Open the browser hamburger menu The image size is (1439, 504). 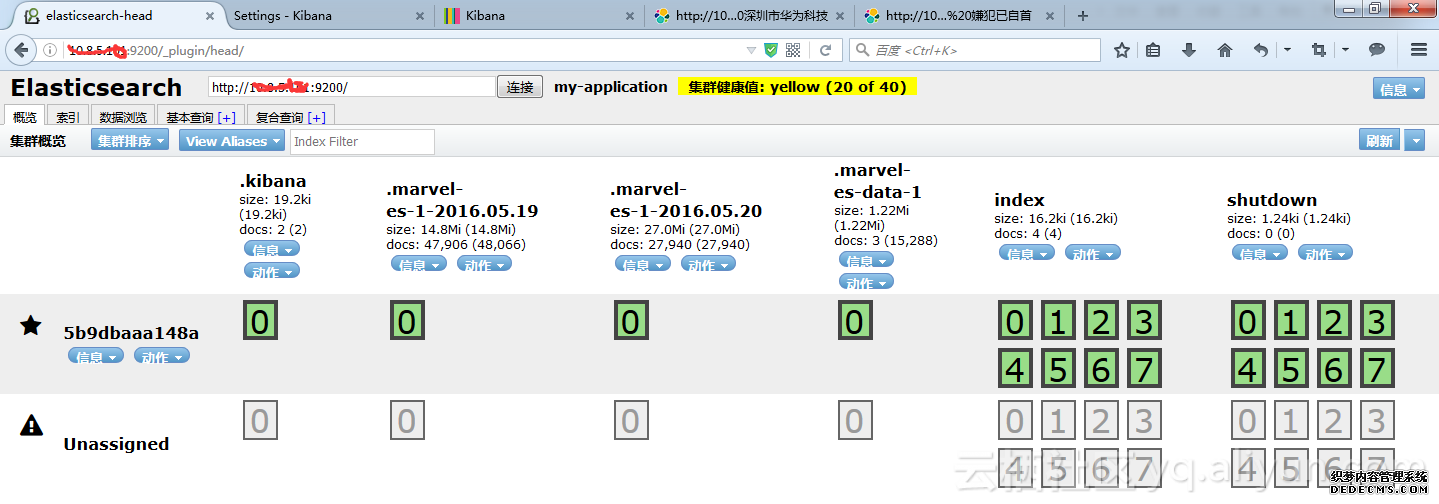tap(1418, 50)
